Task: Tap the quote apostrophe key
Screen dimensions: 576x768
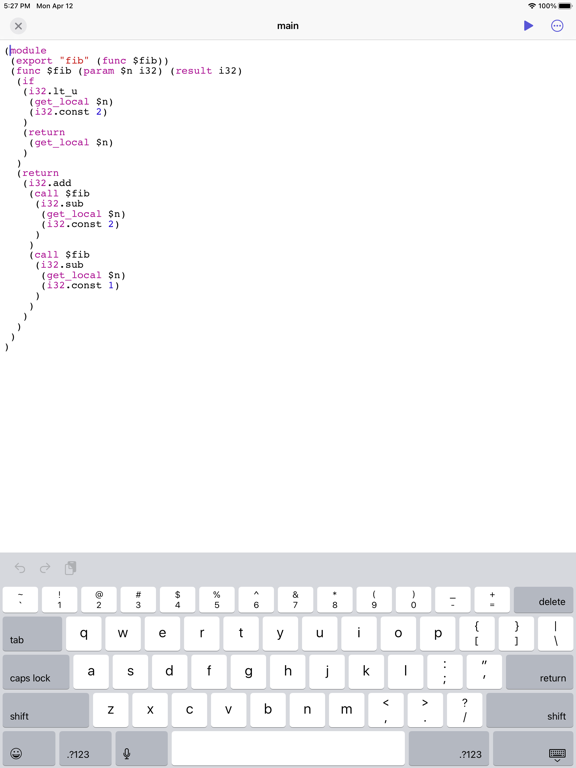Action: click(x=484, y=672)
